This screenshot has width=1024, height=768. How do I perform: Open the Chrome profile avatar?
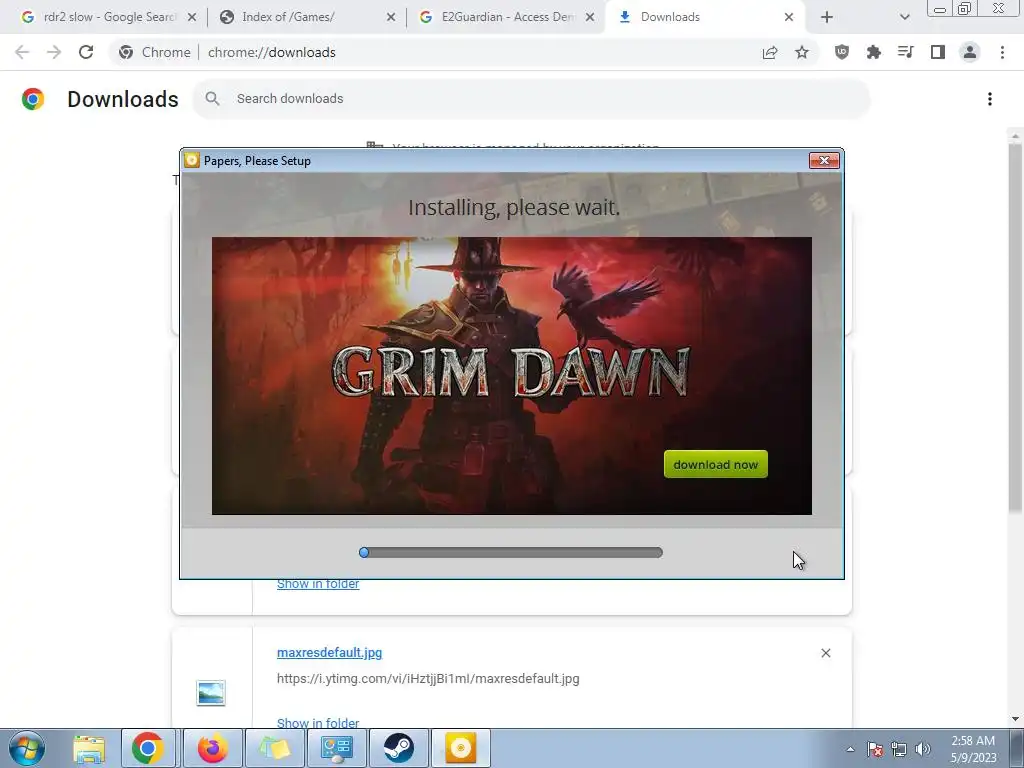pyautogui.click(x=970, y=52)
